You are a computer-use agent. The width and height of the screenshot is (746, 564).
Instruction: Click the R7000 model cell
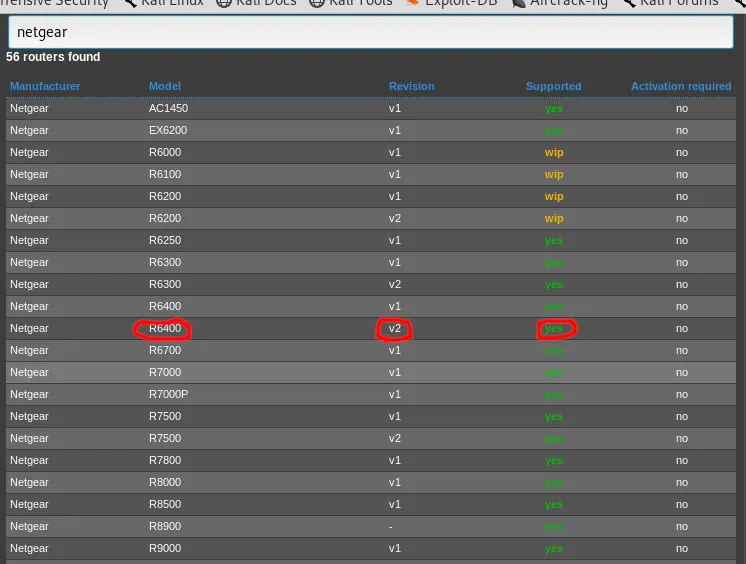pos(165,372)
